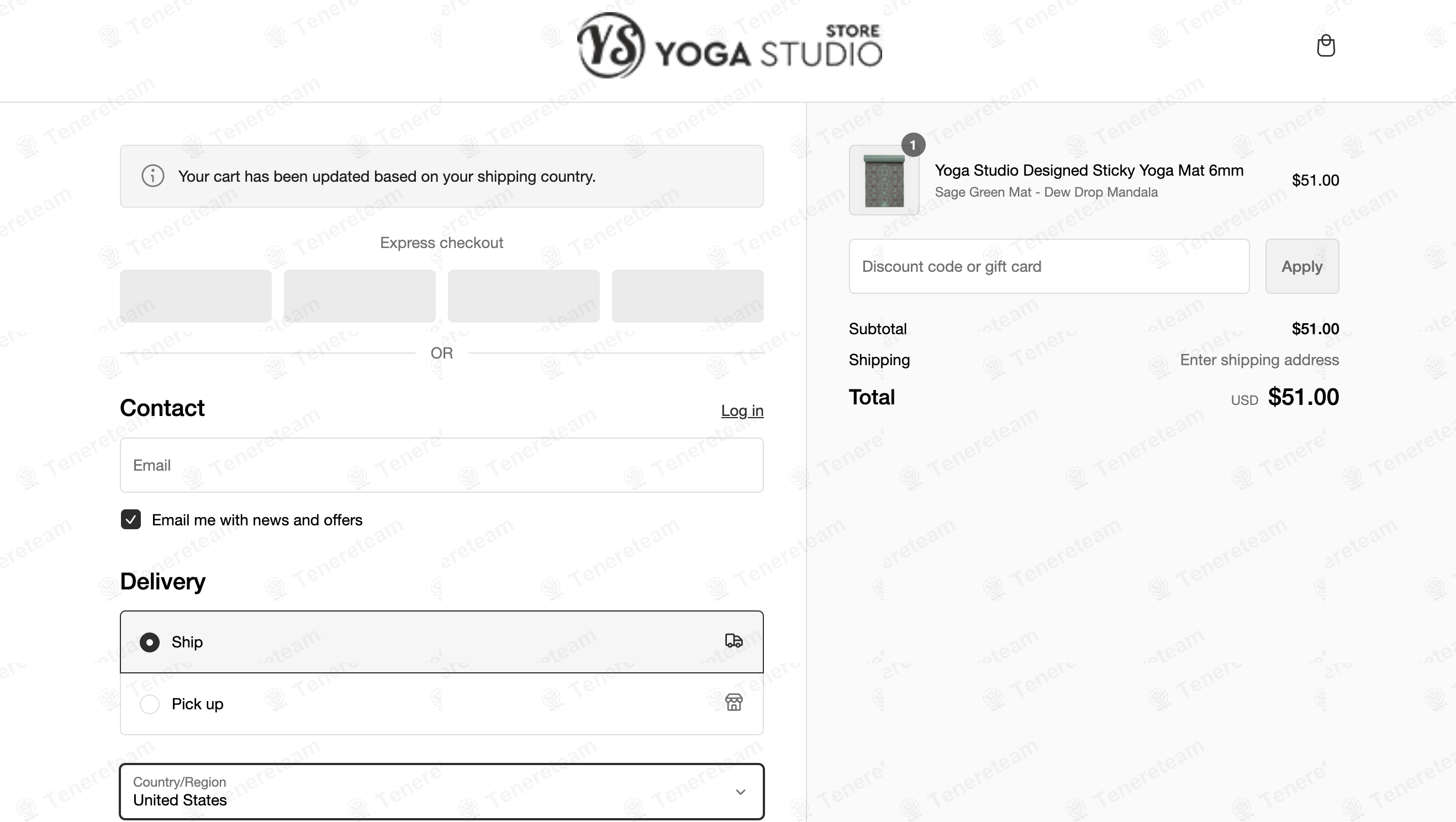
Task: Click the yoga mat product thumbnail
Action: [883, 181]
